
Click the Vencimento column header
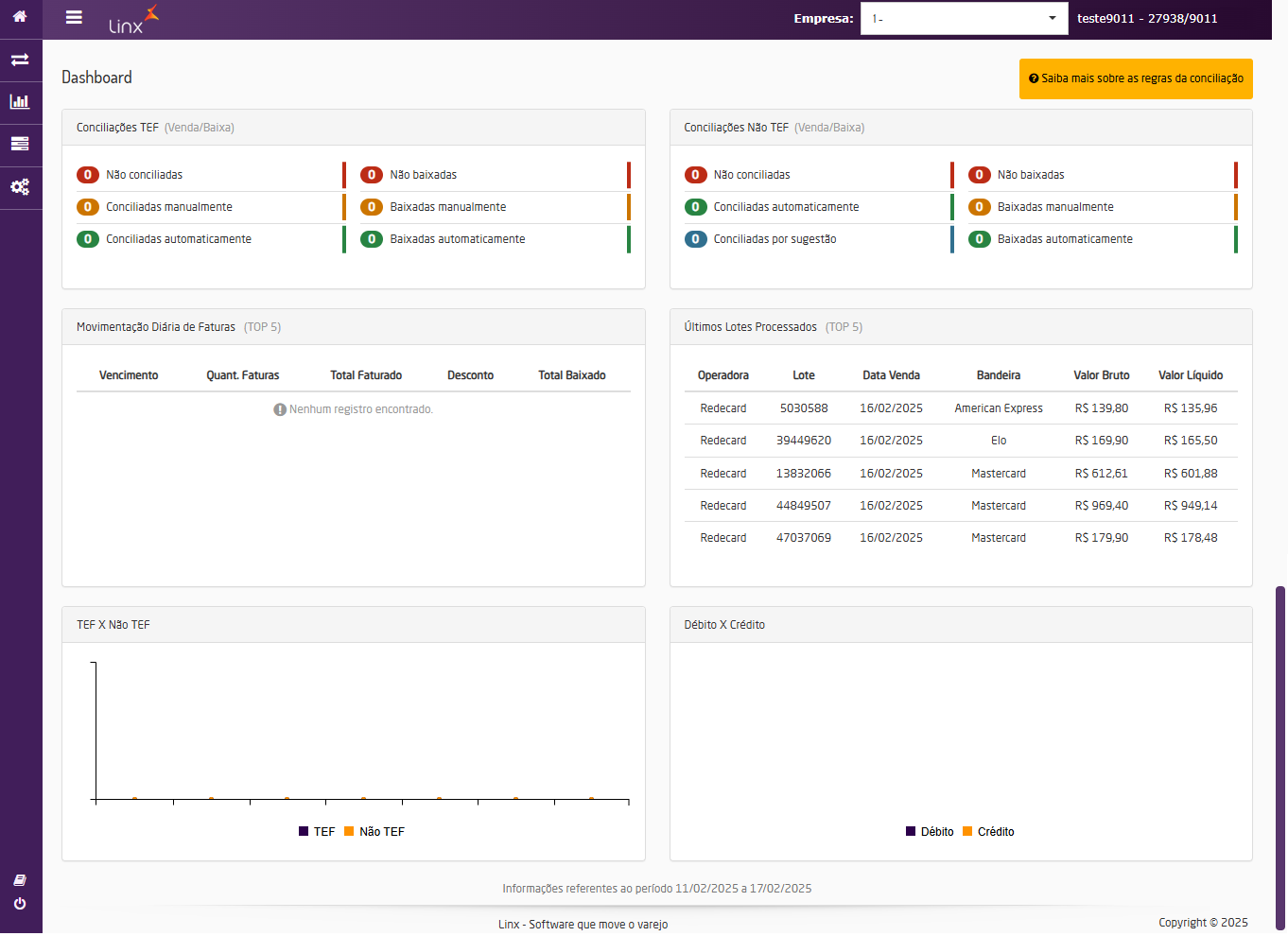129,375
